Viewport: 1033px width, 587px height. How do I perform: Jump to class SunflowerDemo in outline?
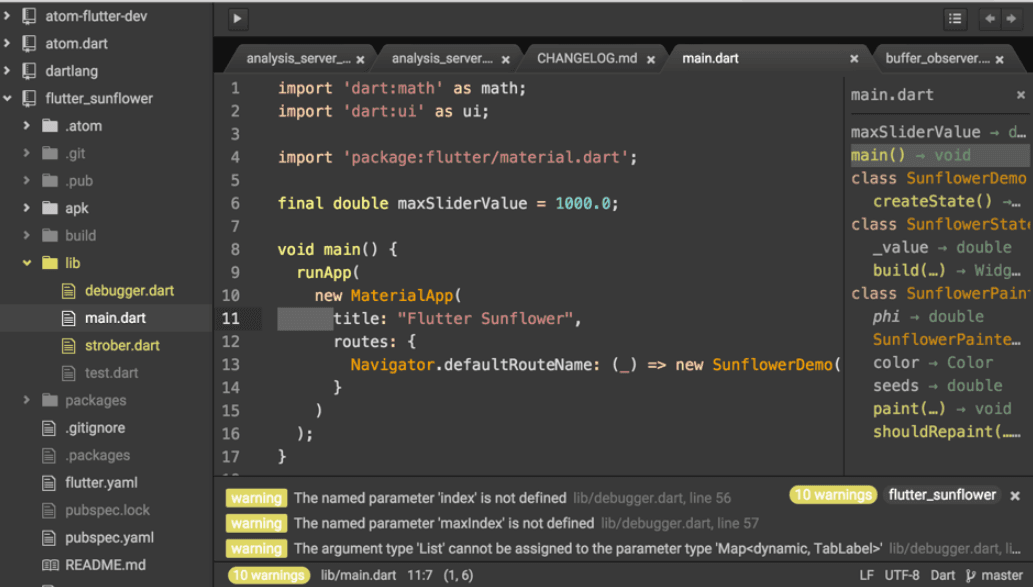pos(939,179)
